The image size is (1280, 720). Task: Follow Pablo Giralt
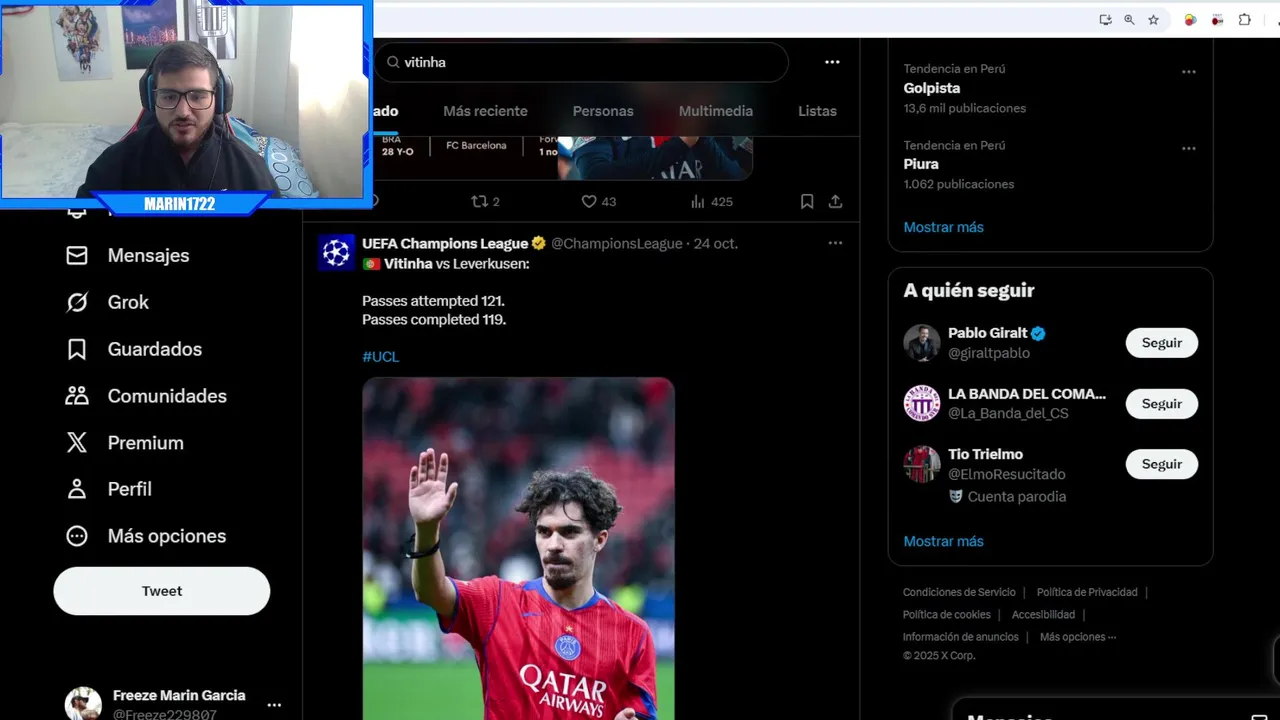tap(1162, 343)
